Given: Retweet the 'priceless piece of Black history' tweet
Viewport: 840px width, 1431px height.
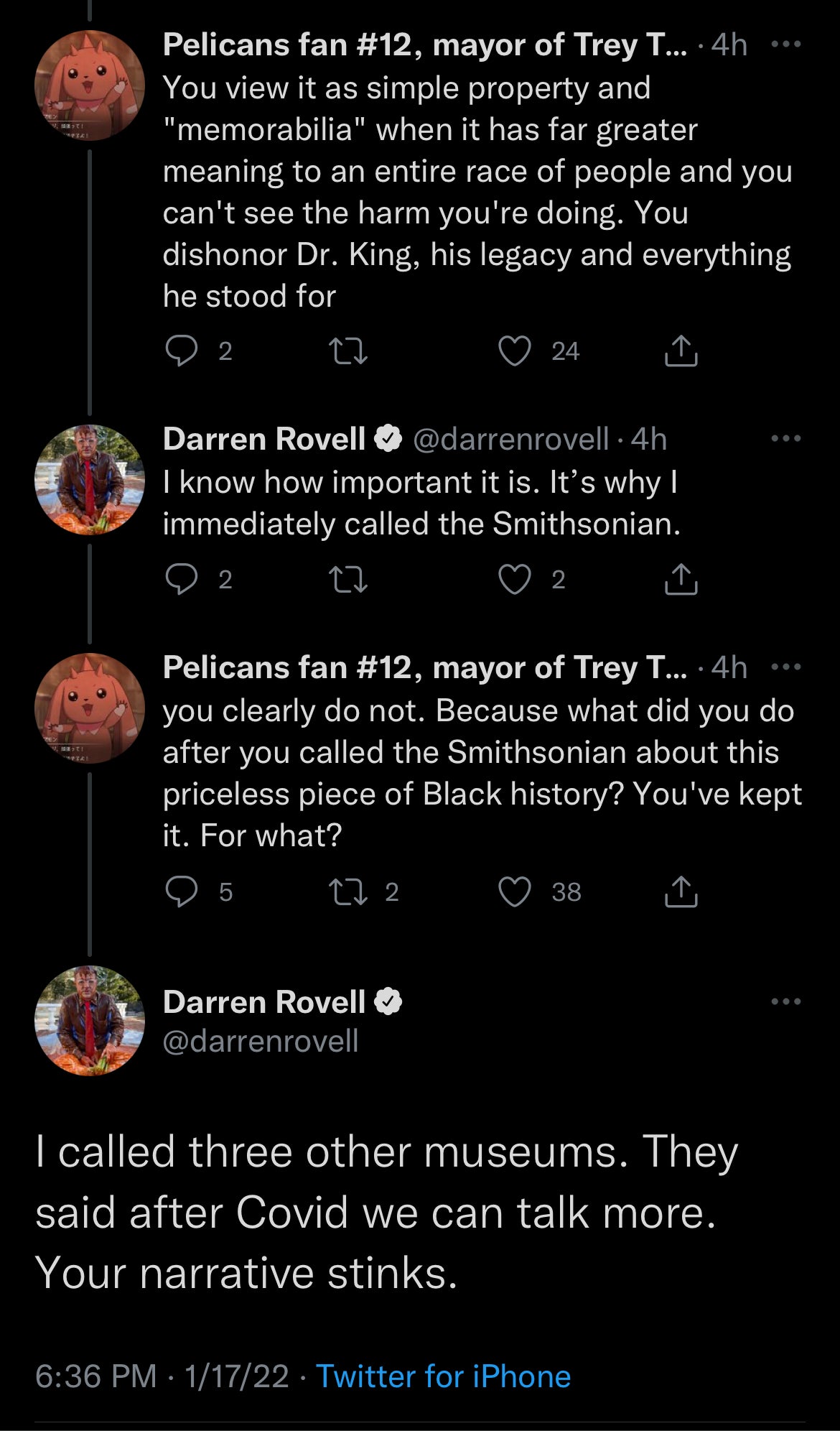Looking at the screenshot, I should [347, 892].
